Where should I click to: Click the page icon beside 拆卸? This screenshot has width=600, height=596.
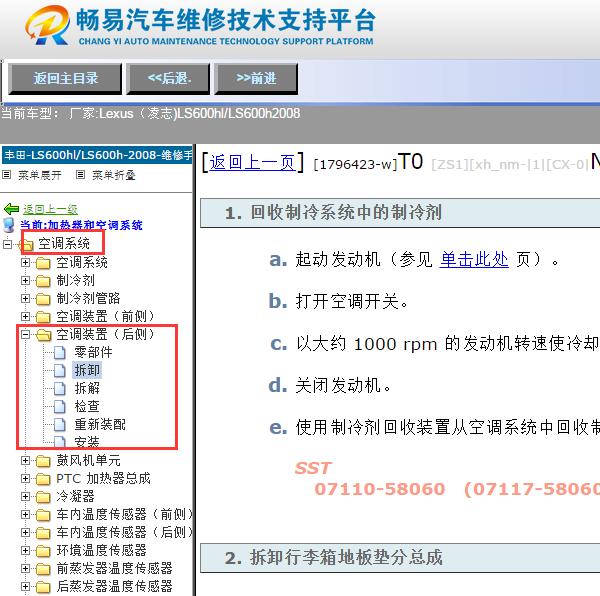(60, 371)
